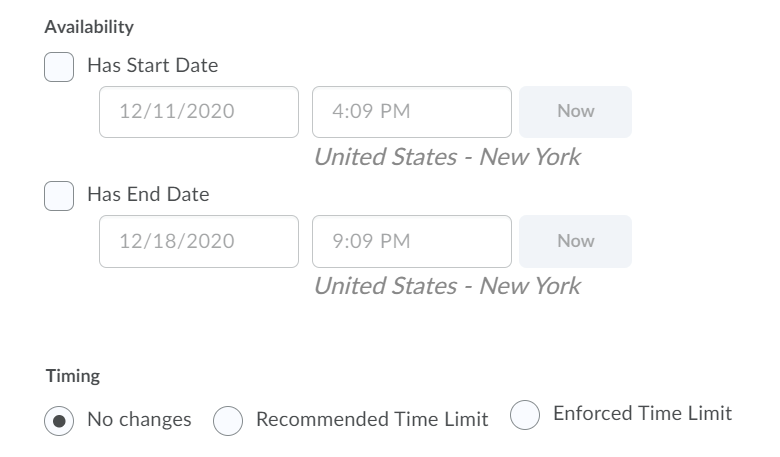Choose Recommended Time Limit radio button

pos(228,421)
